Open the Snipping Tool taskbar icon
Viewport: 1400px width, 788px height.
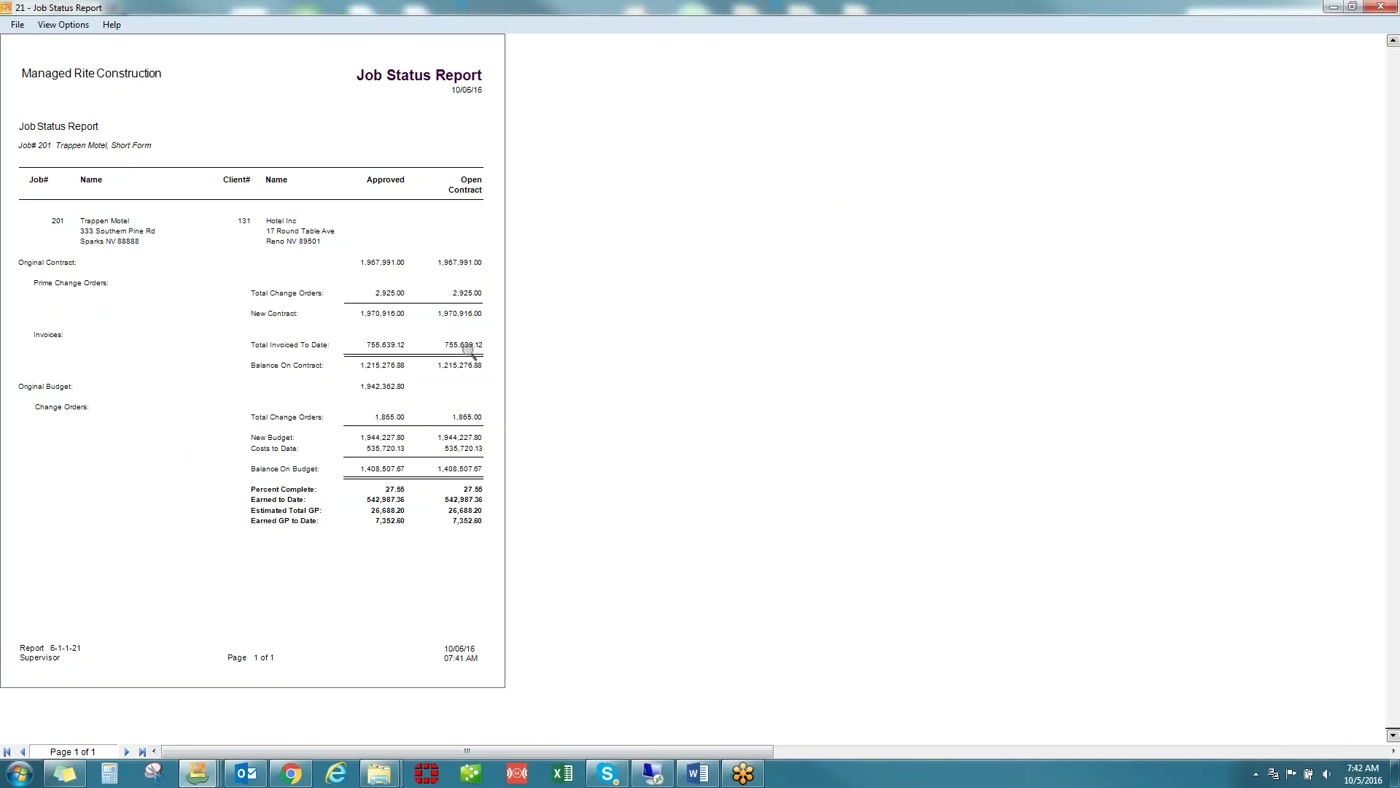click(153, 773)
